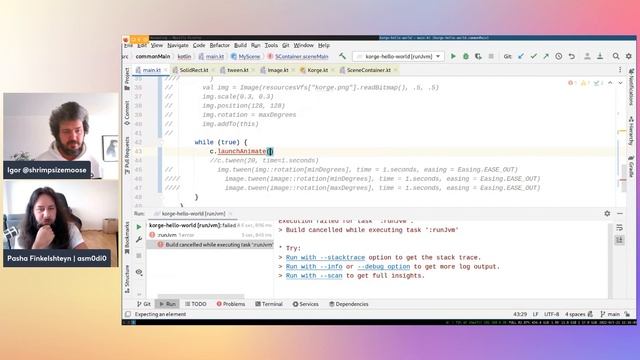Click Run with --scan link

point(314,276)
